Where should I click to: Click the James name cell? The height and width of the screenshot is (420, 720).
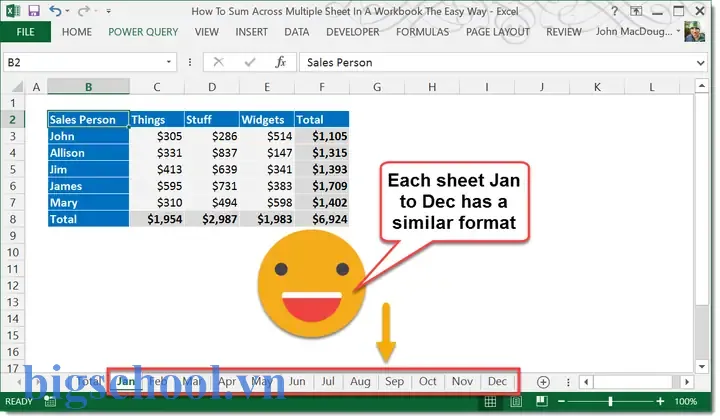pos(88,186)
